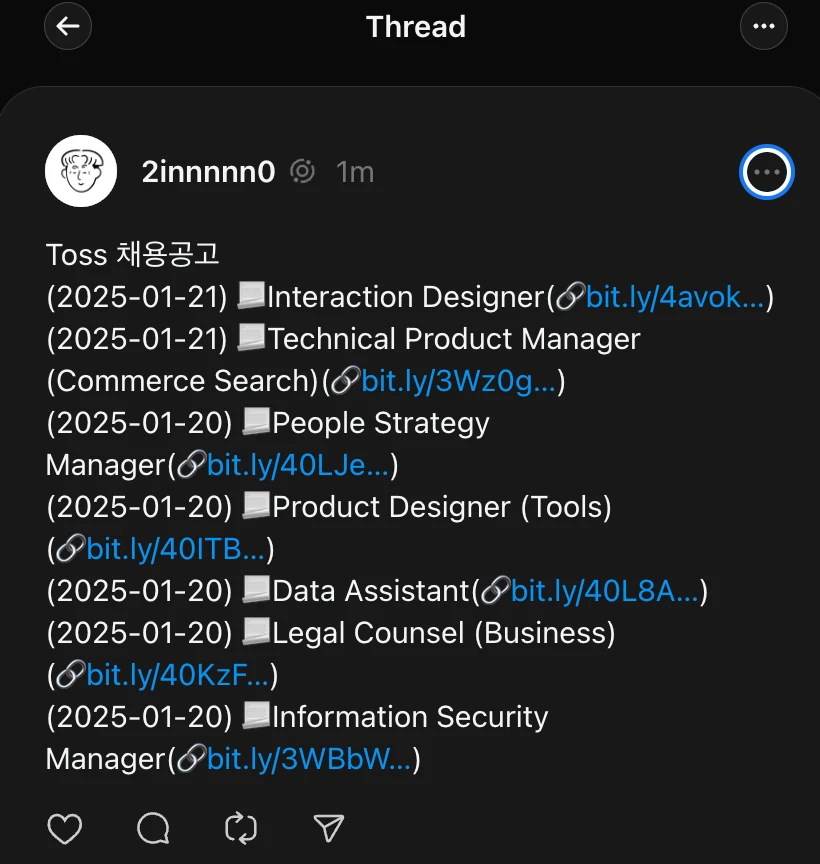The height and width of the screenshot is (864, 820).
Task: Tap the Thread header title
Action: pyautogui.click(x=416, y=26)
